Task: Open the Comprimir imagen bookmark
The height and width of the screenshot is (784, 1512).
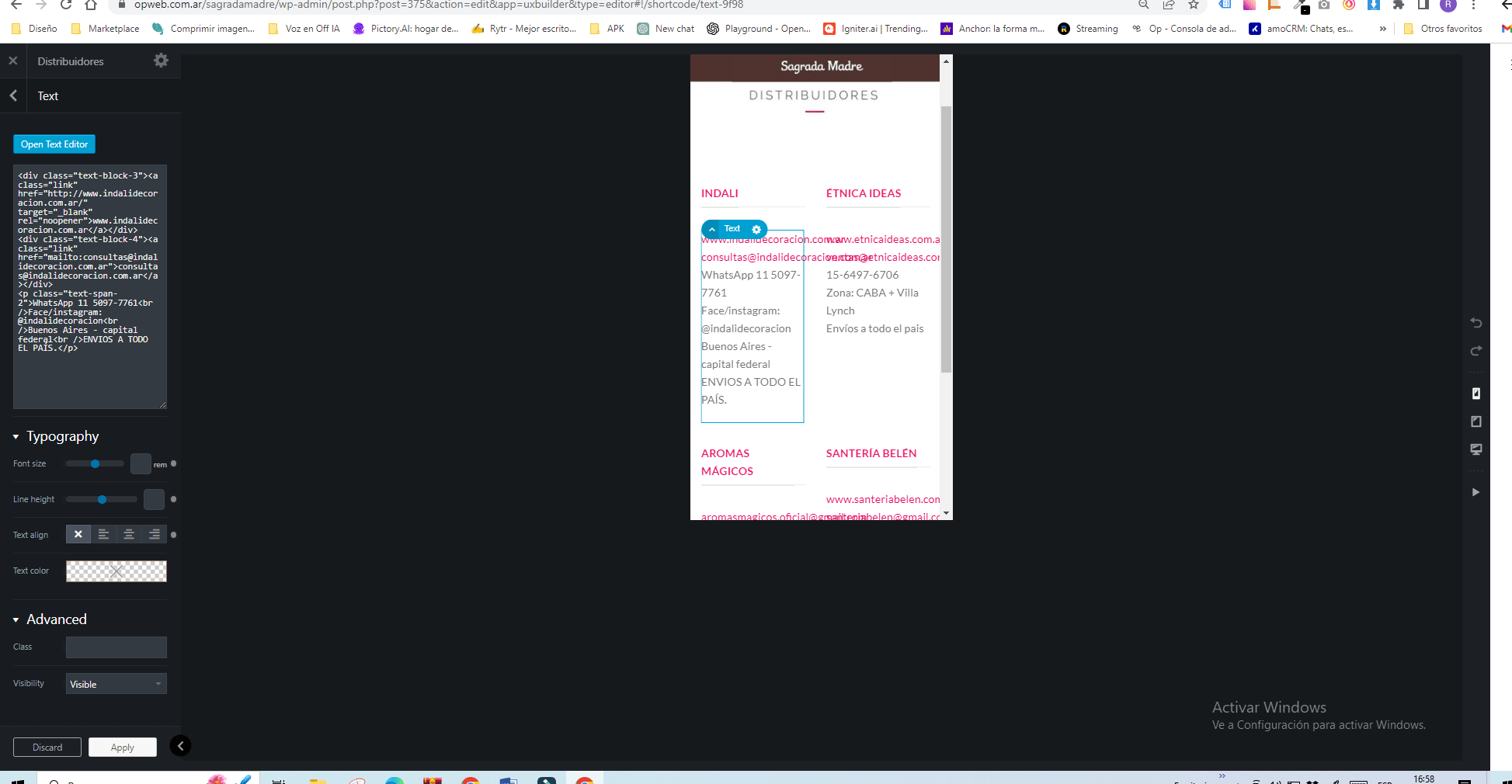Action: 203,29
